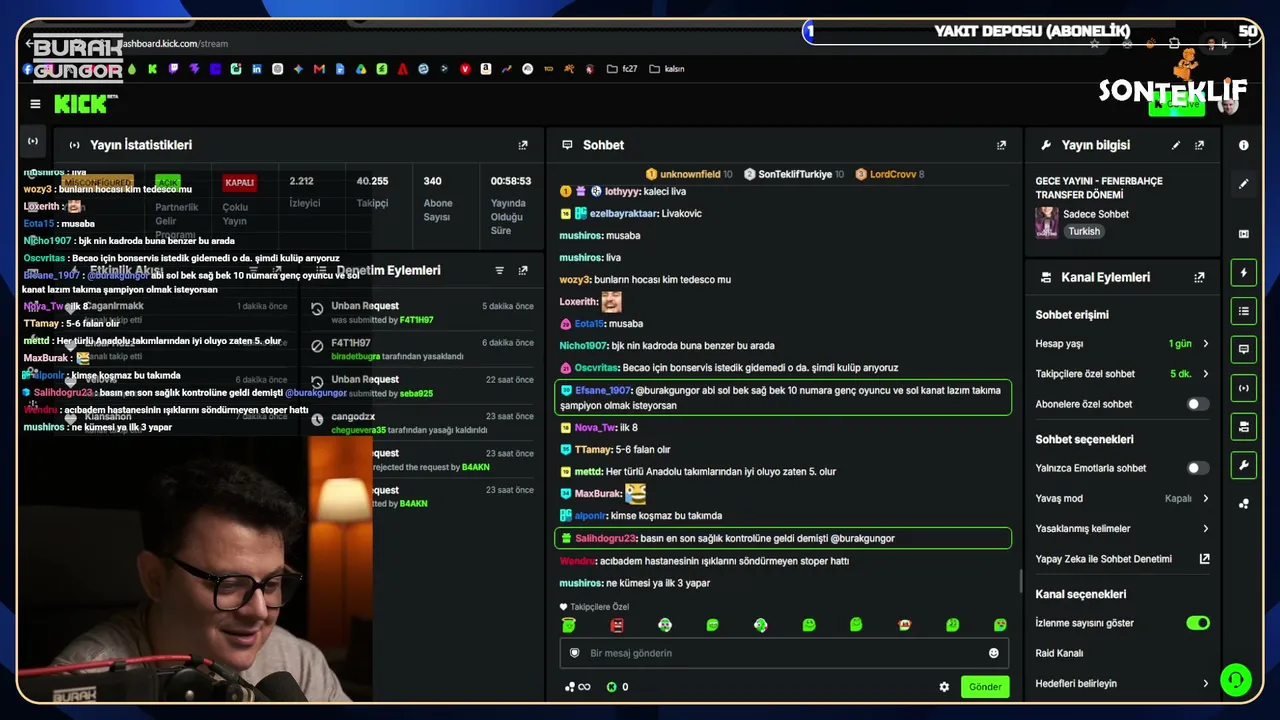1280x720 pixels.
Task: Click the pencil edit icon in the right sidebar
Action: click(1244, 184)
